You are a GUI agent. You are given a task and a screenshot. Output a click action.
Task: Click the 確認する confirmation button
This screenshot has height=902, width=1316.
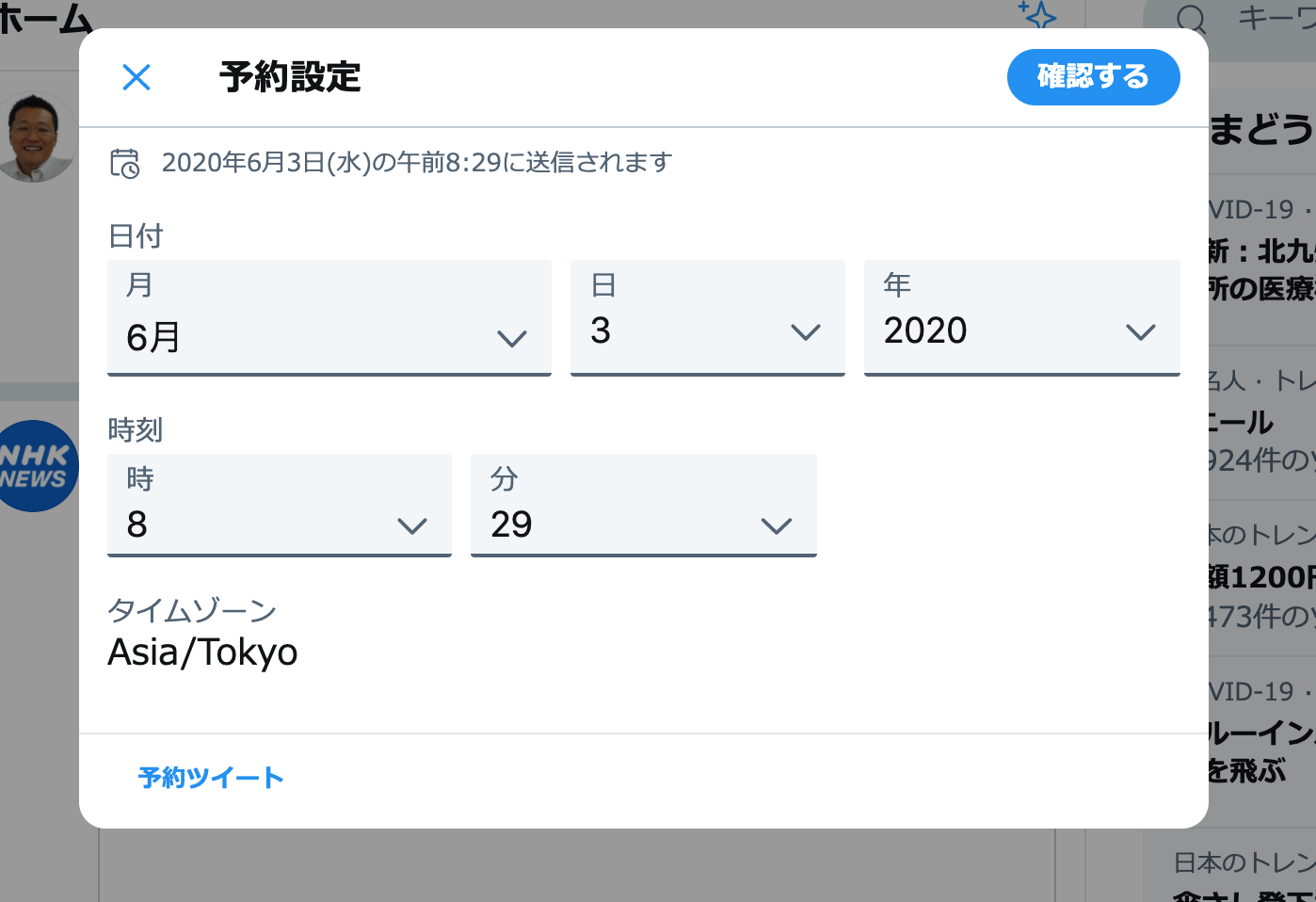[x=1093, y=77]
